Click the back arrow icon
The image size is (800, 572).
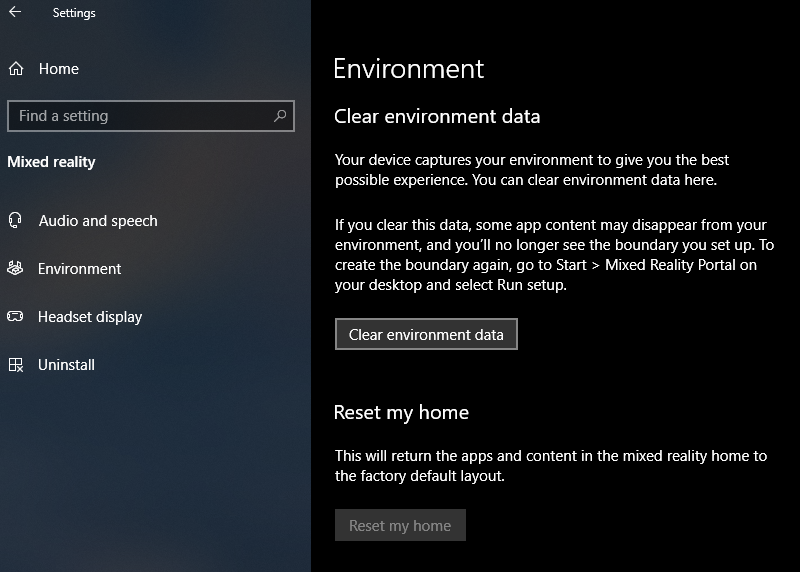[x=15, y=12]
